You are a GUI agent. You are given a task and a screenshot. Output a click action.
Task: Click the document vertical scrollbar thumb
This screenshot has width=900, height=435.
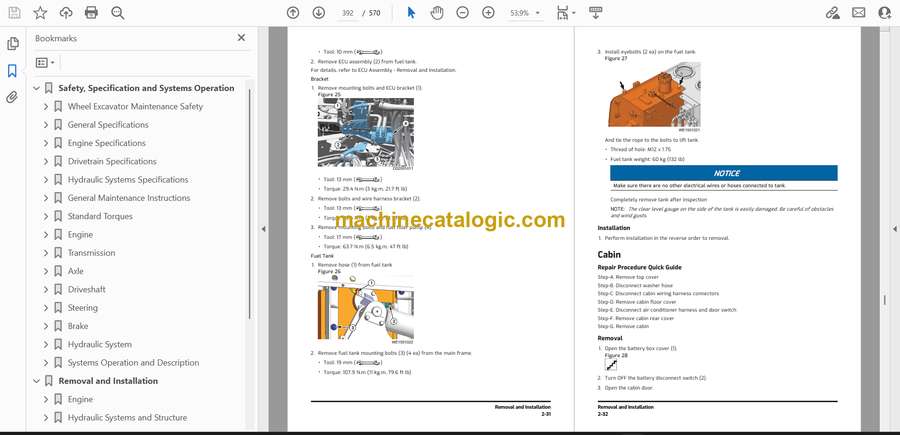pos(885,300)
